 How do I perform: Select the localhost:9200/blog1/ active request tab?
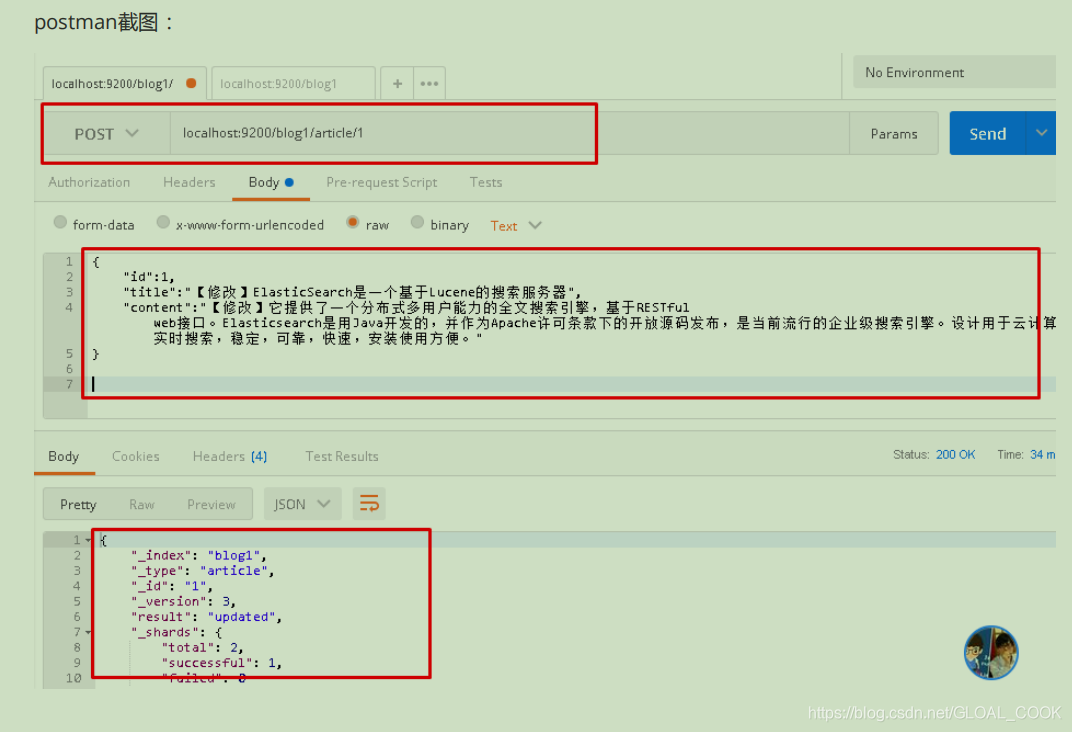coord(124,83)
